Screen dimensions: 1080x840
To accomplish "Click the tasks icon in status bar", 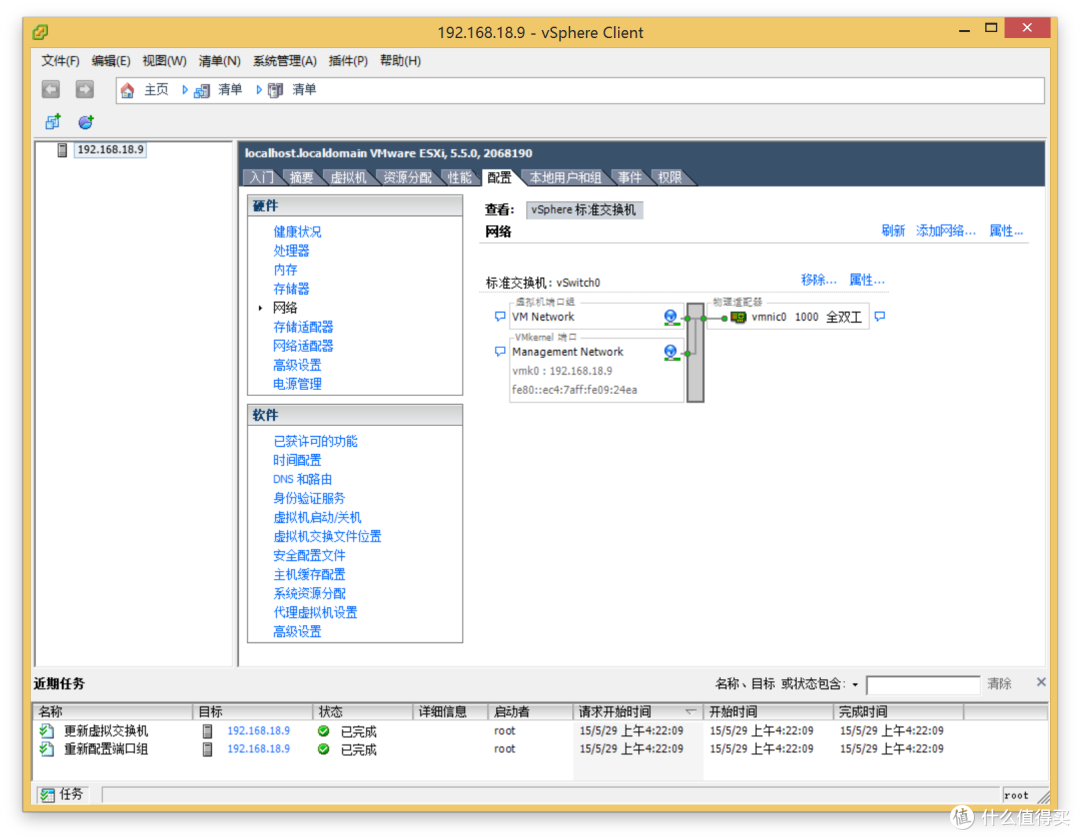I will 48,795.
